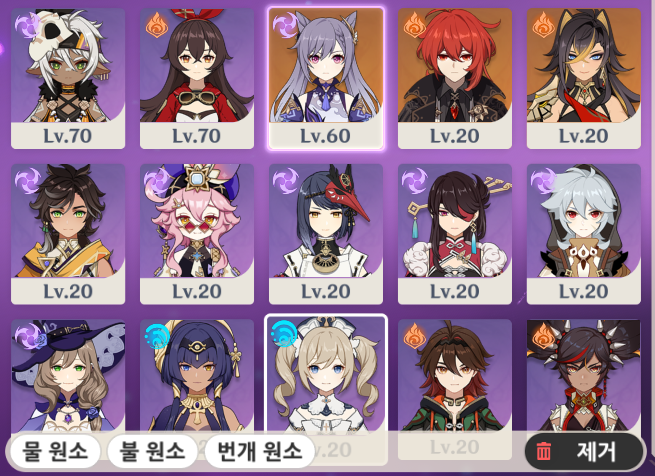
Task: Select the skull-masked white-haired character card
Action: 68,79
